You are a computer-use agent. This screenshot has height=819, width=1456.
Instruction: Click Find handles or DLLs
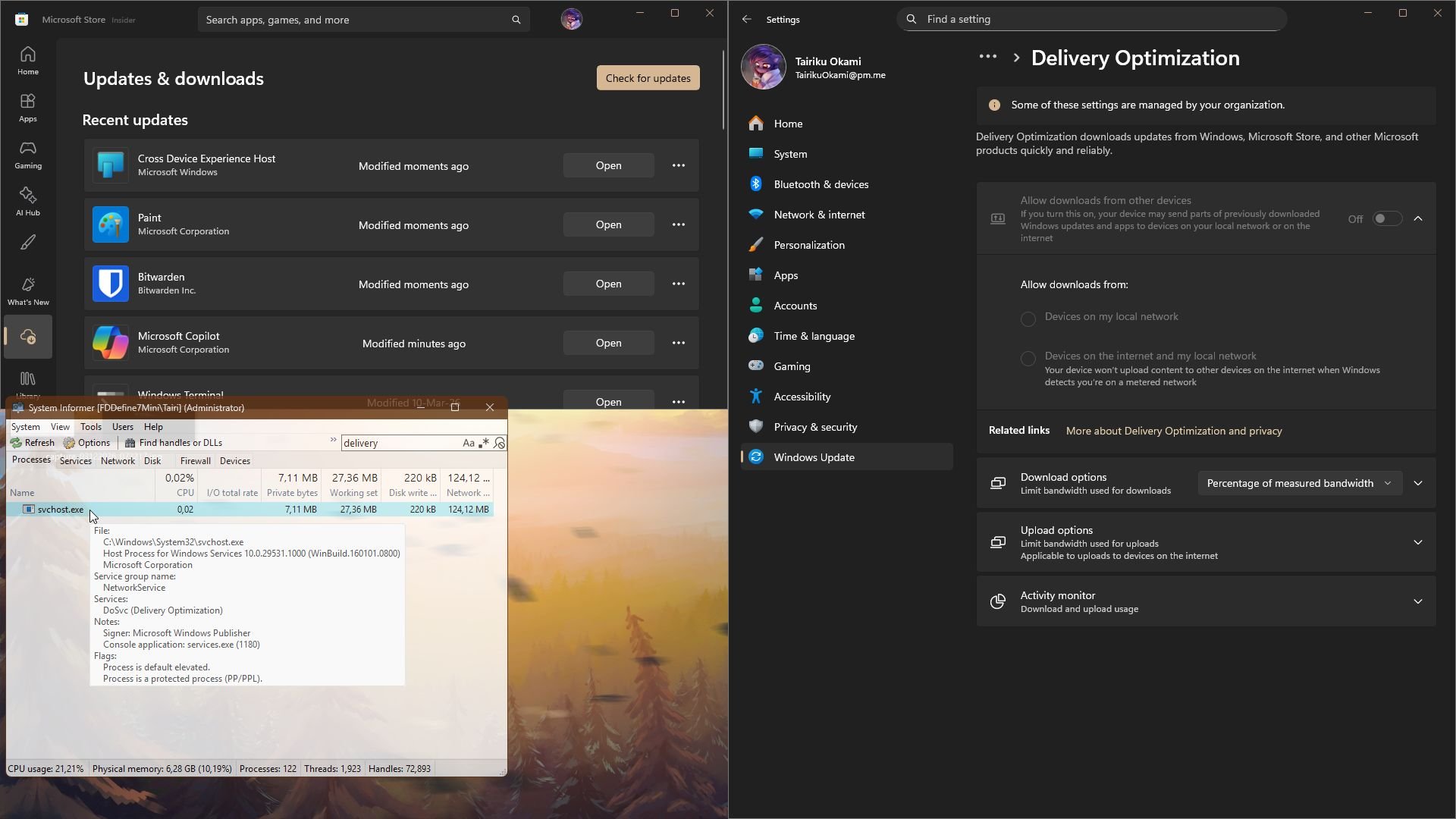tap(174, 443)
